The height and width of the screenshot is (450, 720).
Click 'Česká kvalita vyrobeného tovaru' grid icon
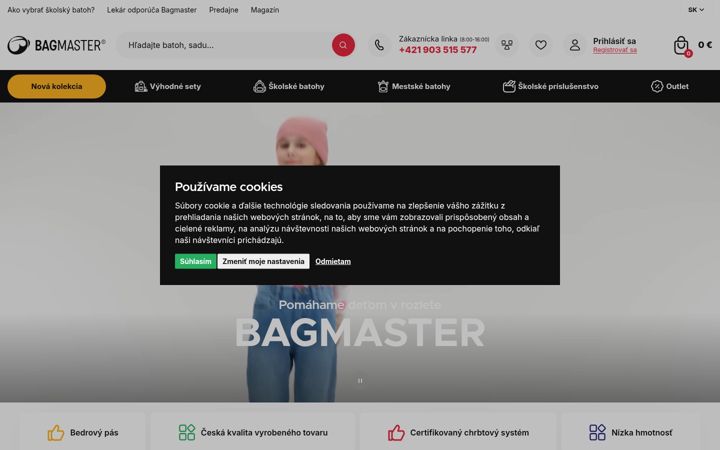pyautogui.click(x=187, y=433)
